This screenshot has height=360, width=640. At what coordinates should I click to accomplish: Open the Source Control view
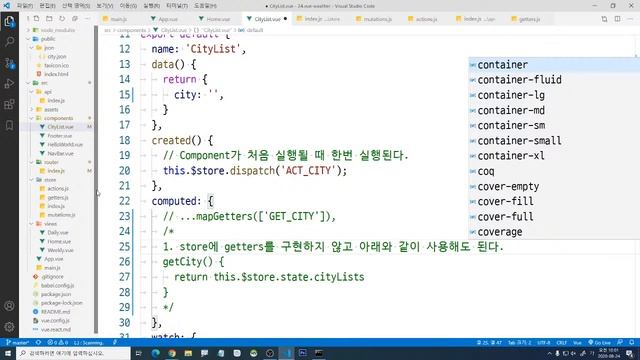9,63
